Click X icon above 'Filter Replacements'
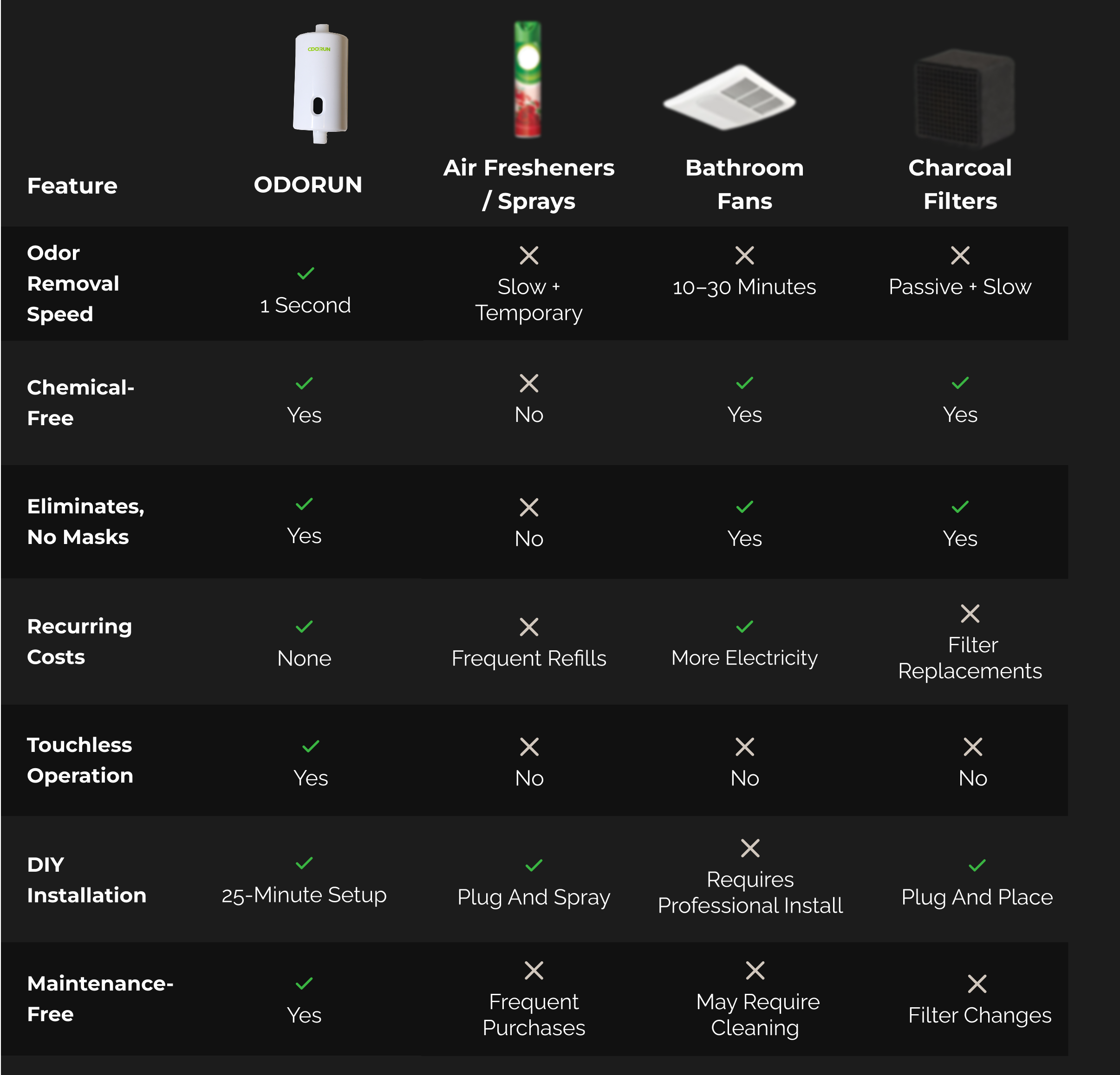Screen dimensions: 1120x1075 coord(970,614)
